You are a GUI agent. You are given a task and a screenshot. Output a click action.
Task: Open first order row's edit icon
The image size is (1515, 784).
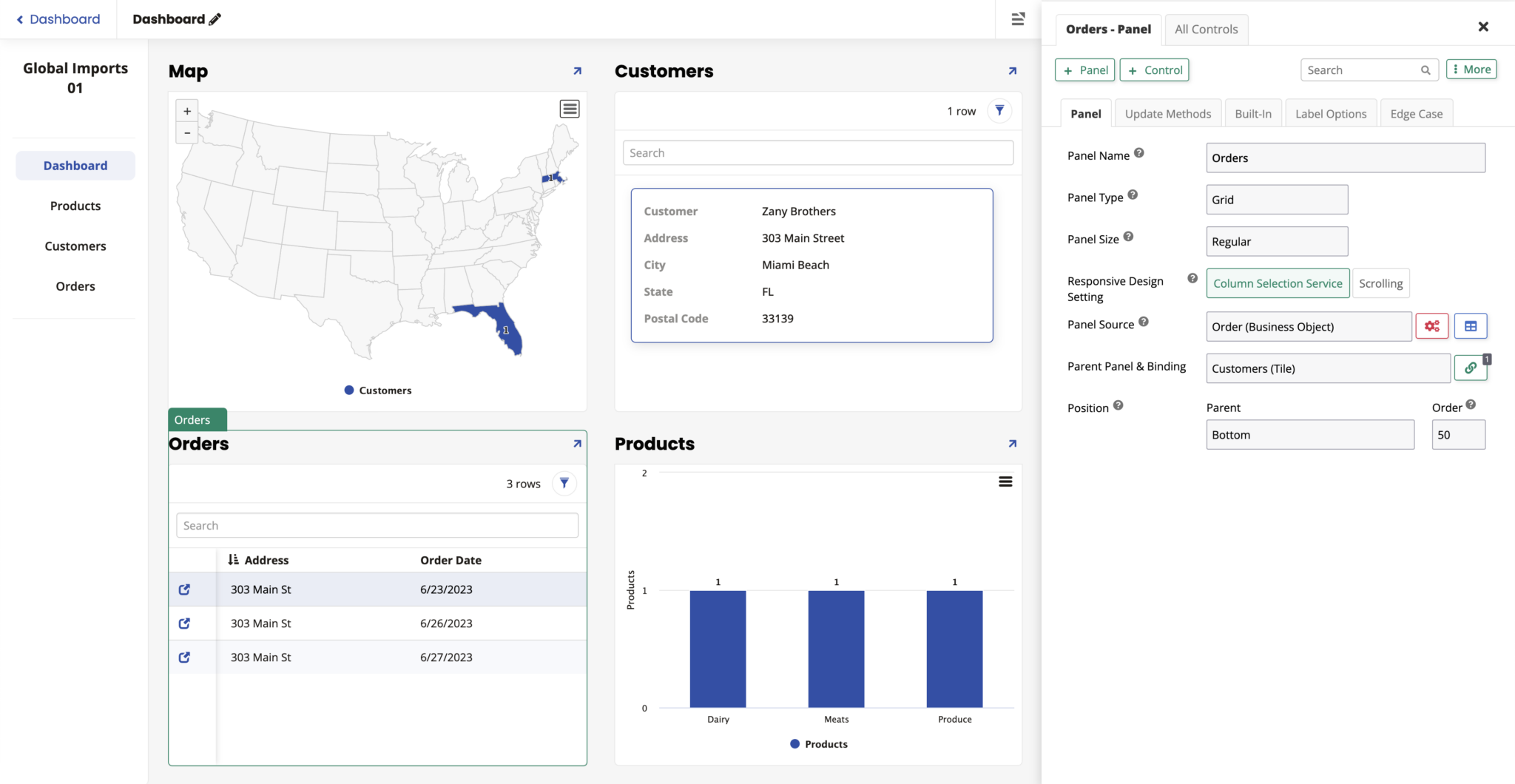pos(185,589)
